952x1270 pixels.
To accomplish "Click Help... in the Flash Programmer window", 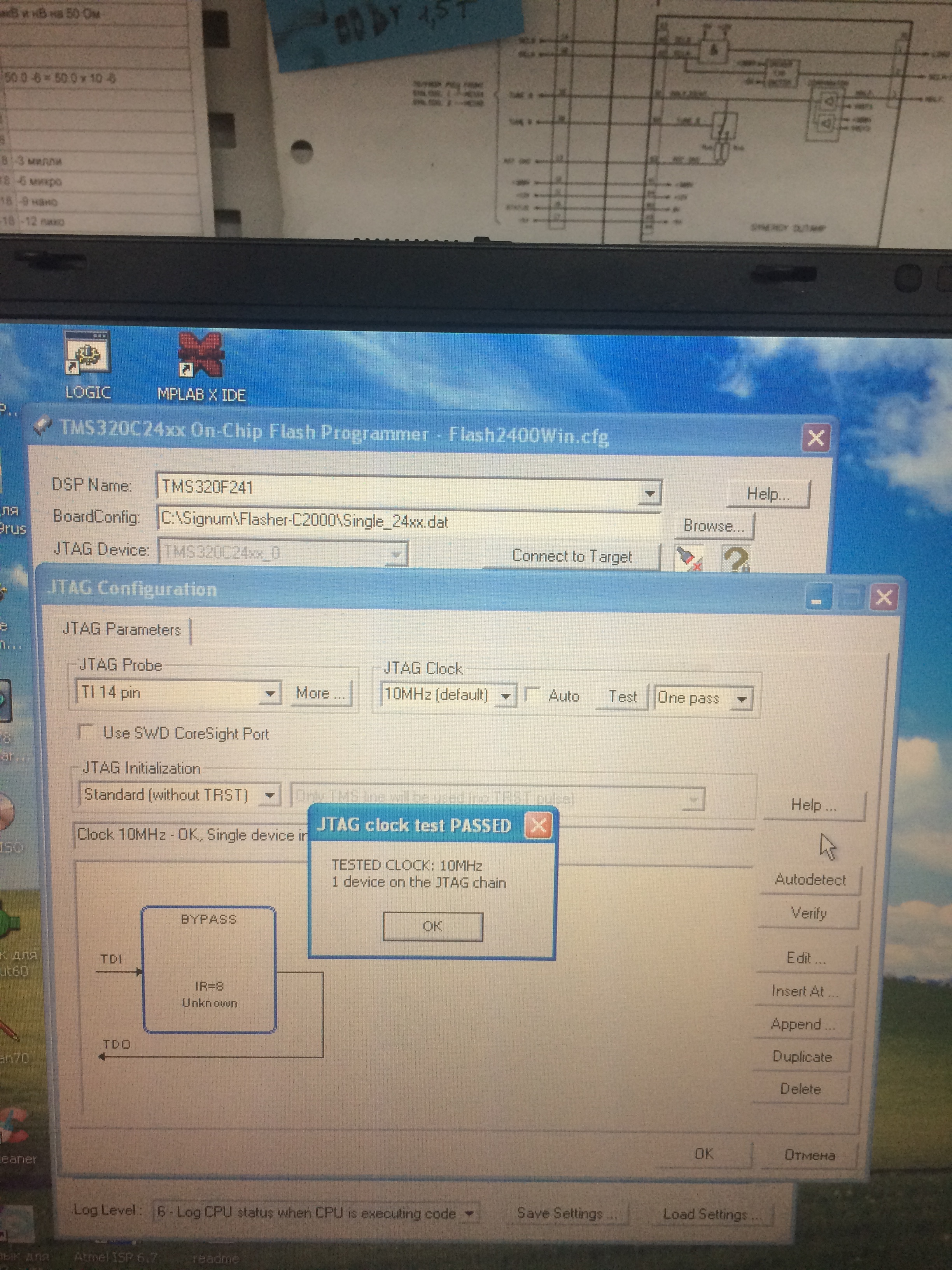I will [768, 494].
